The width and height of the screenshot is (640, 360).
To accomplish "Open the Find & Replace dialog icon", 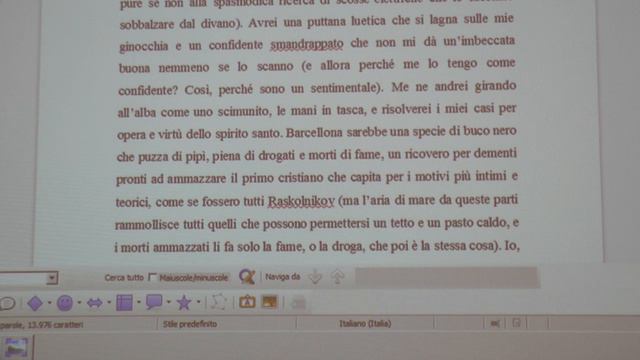I will tap(247, 277).
